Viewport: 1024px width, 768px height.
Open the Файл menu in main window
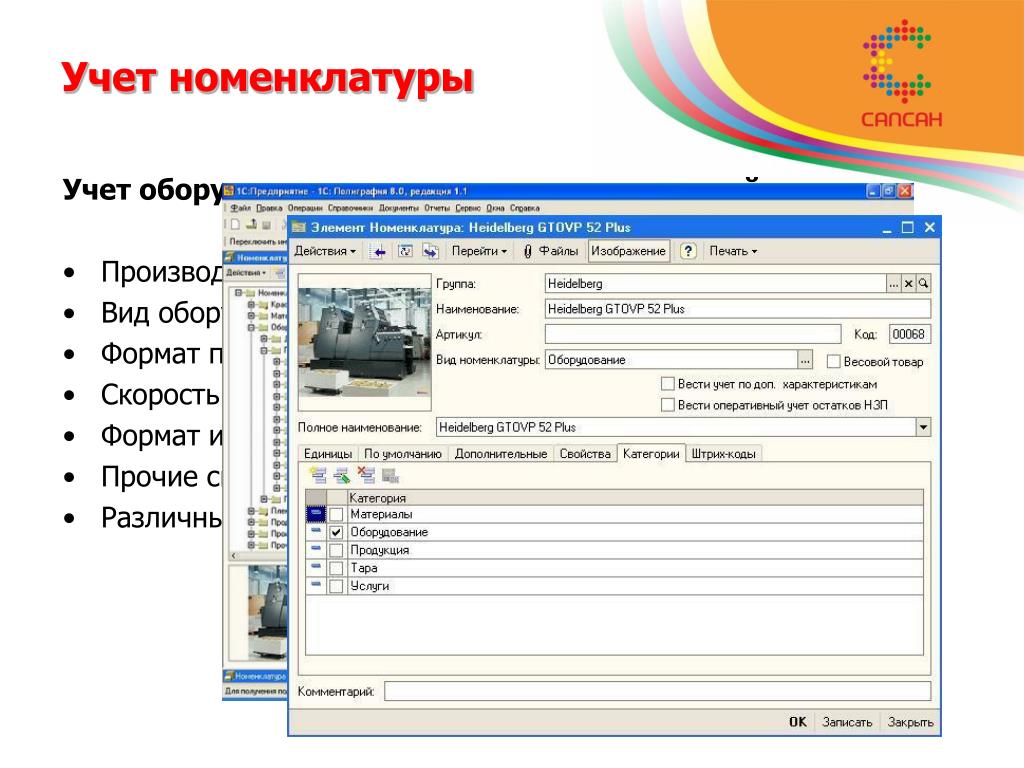[240, 208]
